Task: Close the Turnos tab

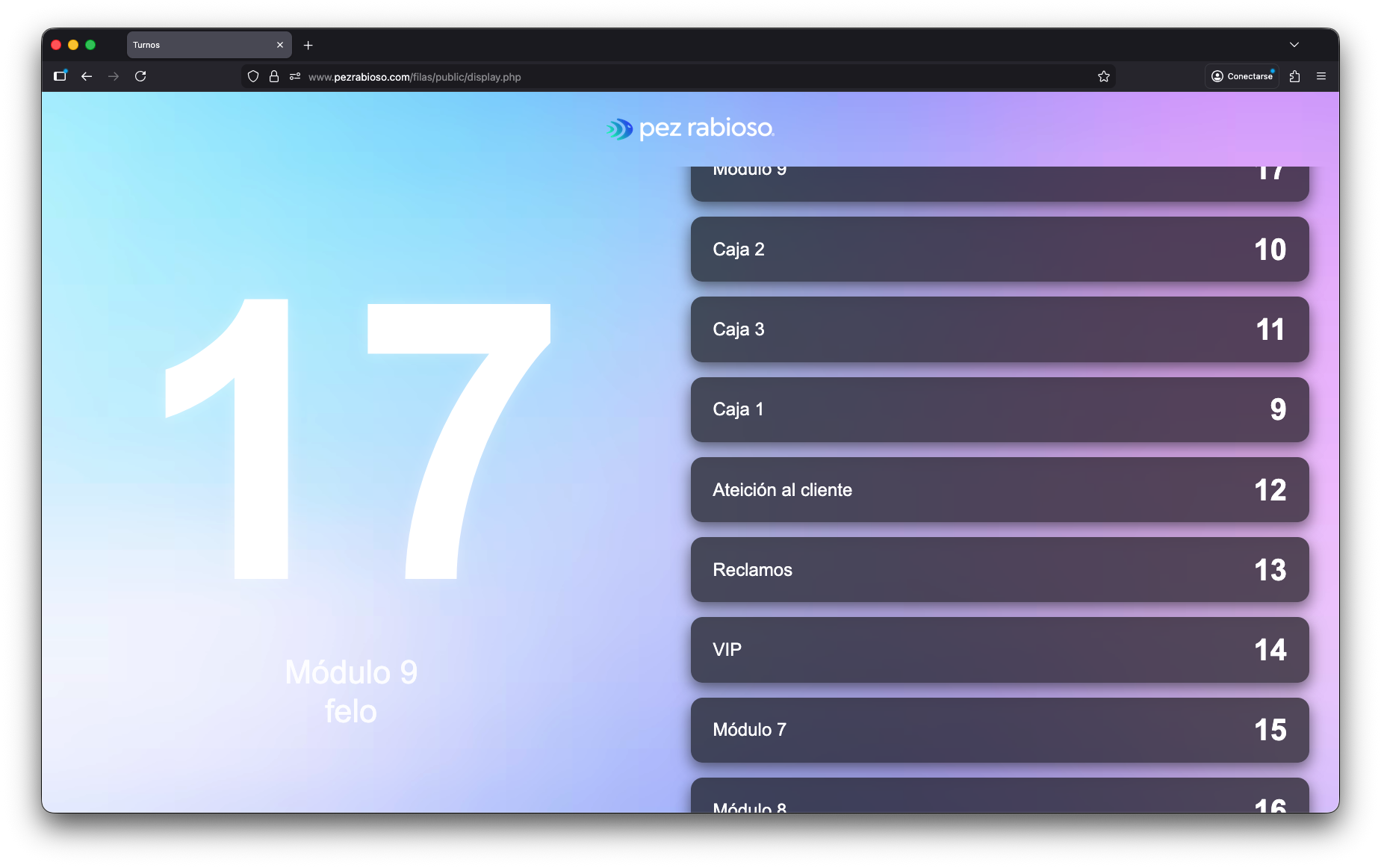Action: tap(280, 45)
